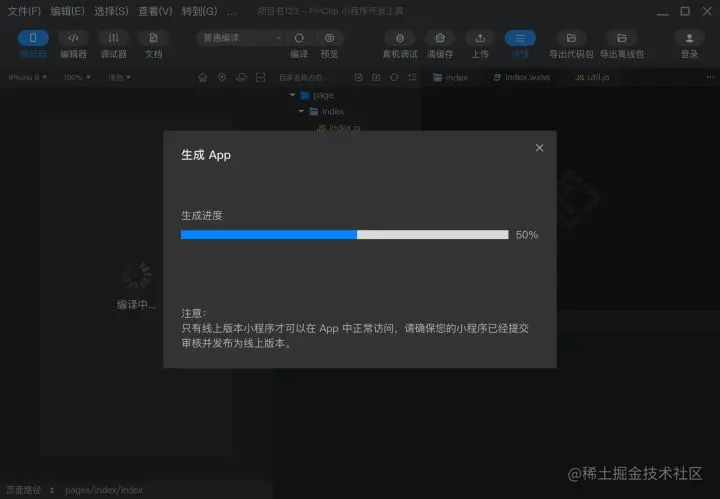Open the iPhone device model dropdown
The width and height of the screenshot is (720, 499).
tap(28, 77)
